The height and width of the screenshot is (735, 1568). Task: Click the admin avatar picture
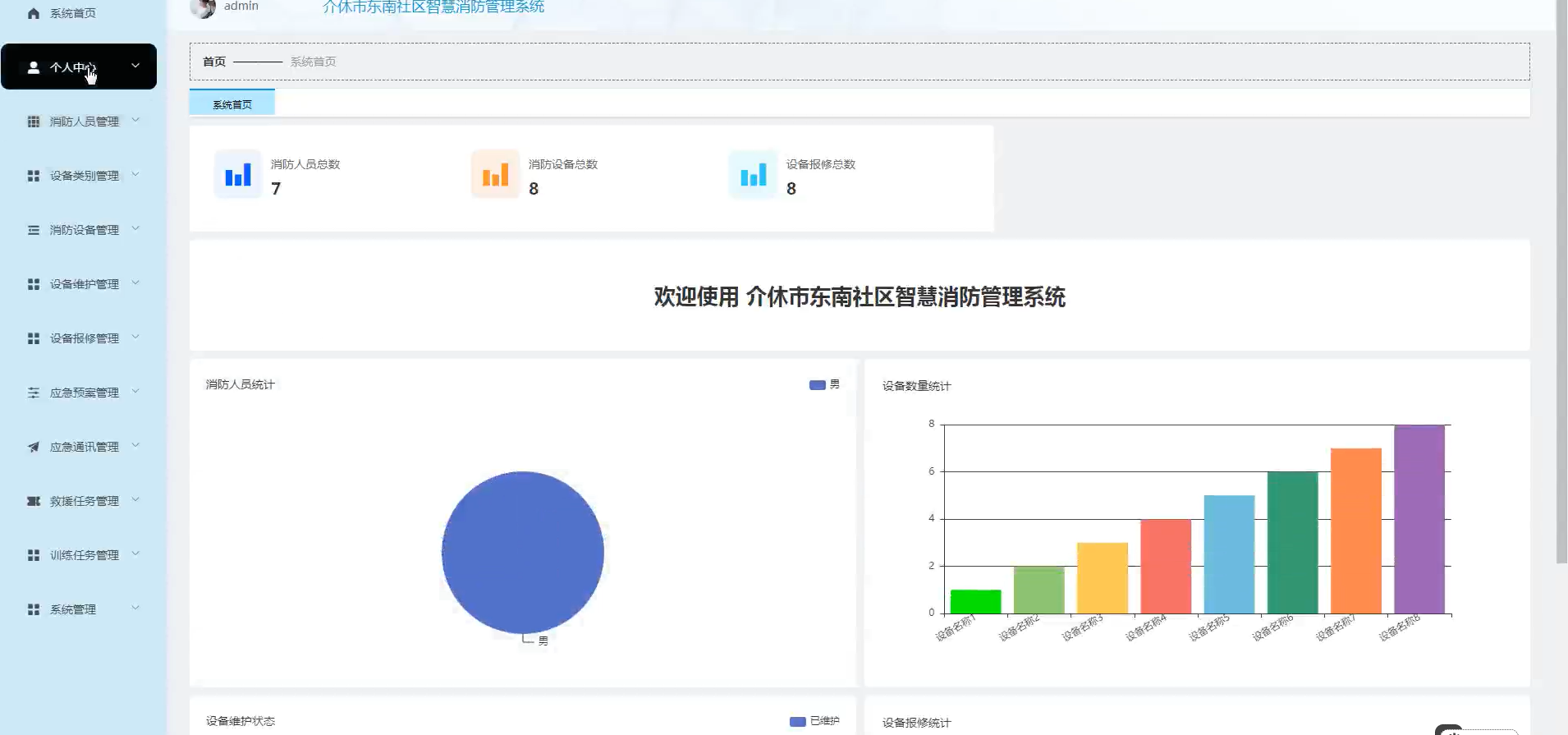(203, 7)
